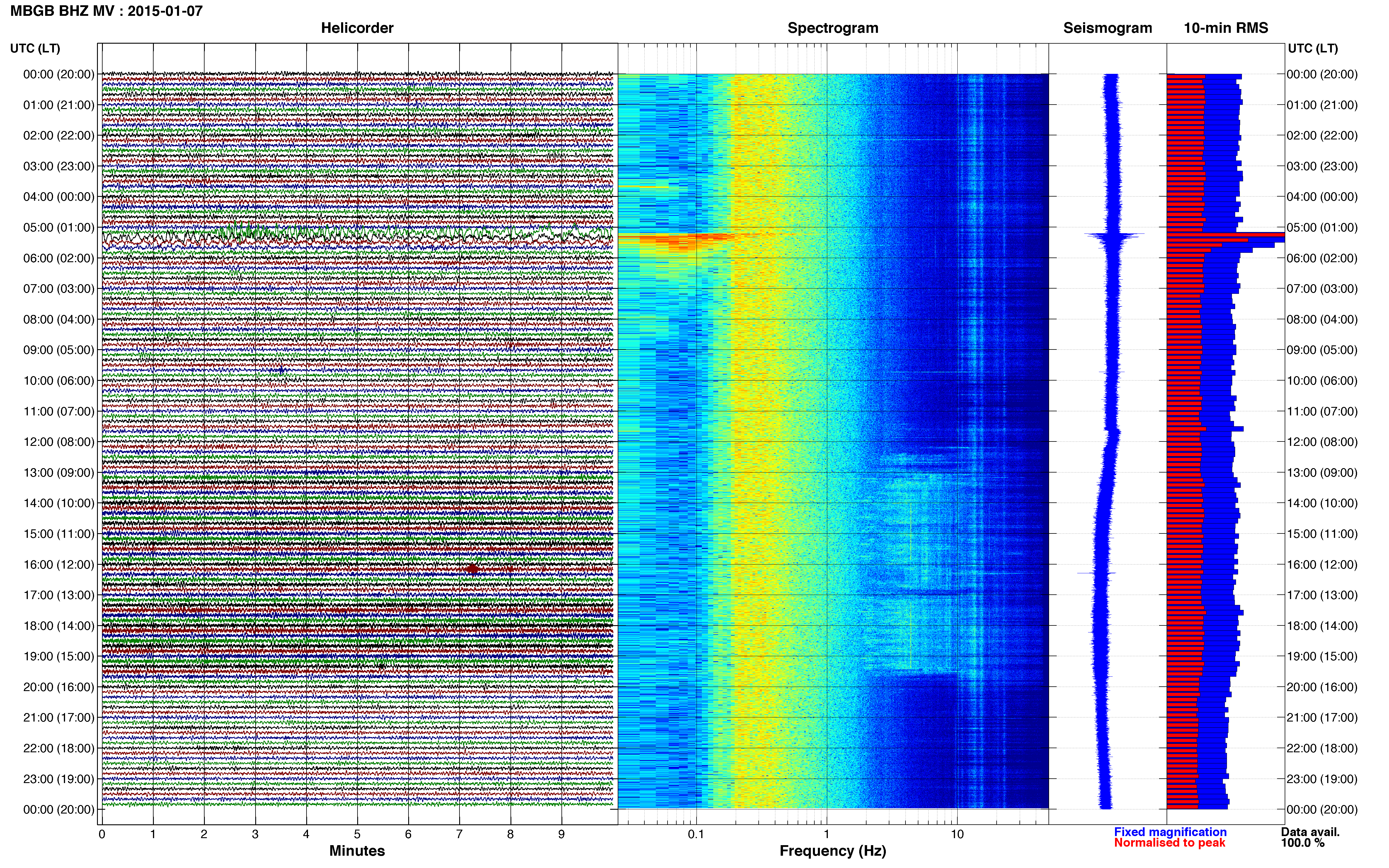Click the left '12:00 (08:00)' time label

click(x=59, y=442)
